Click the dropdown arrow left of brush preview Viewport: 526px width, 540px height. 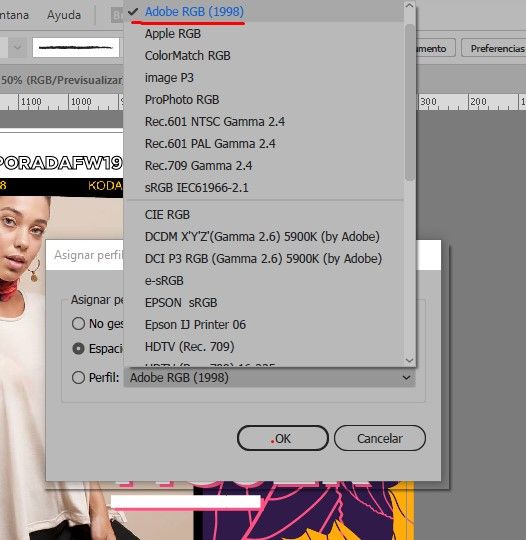(x=17, y=48)
